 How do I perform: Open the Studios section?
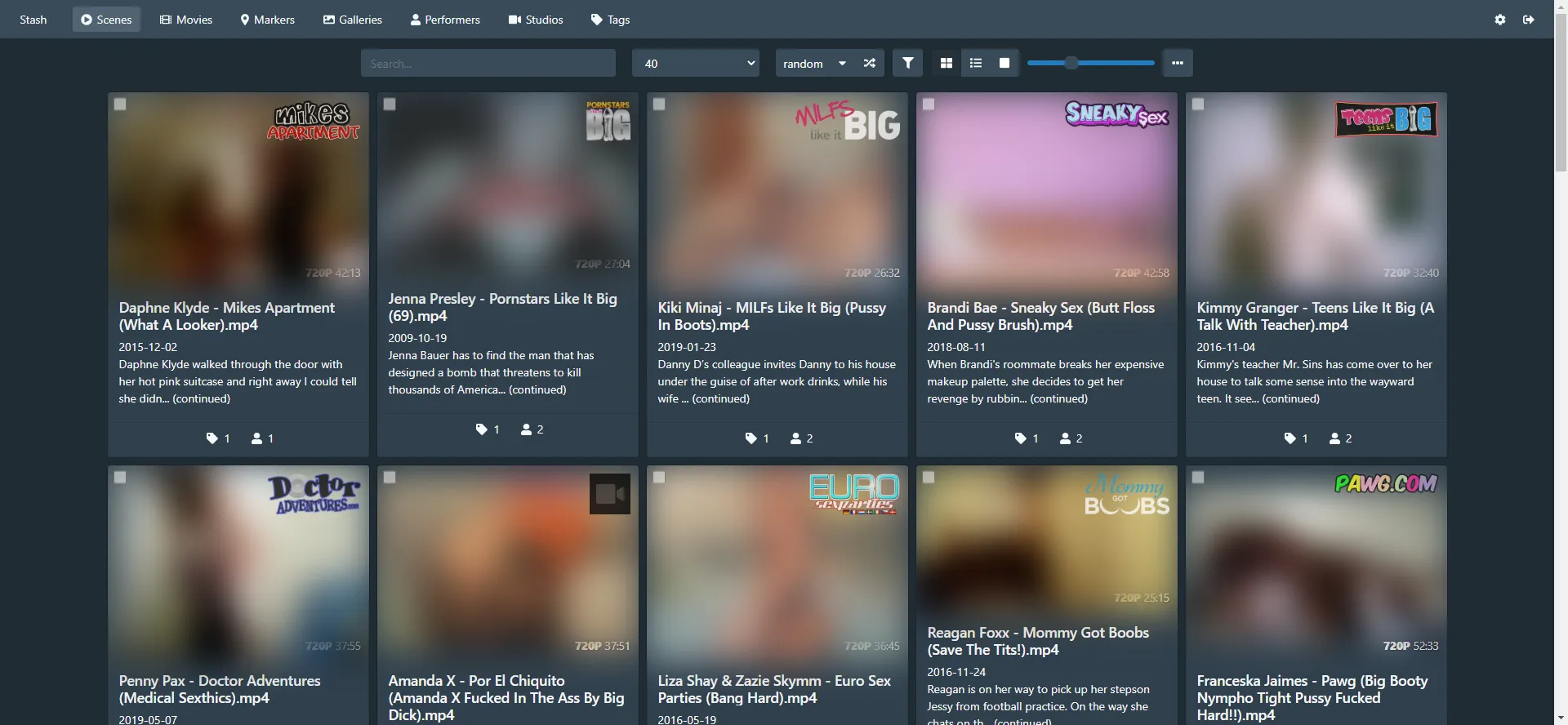[536, 20]
